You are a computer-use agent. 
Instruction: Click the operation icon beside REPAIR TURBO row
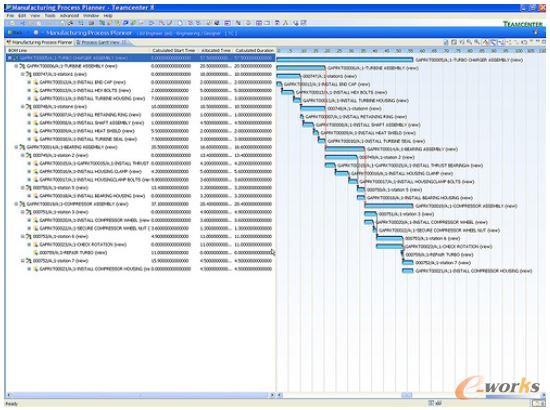[x=35, y=253]
